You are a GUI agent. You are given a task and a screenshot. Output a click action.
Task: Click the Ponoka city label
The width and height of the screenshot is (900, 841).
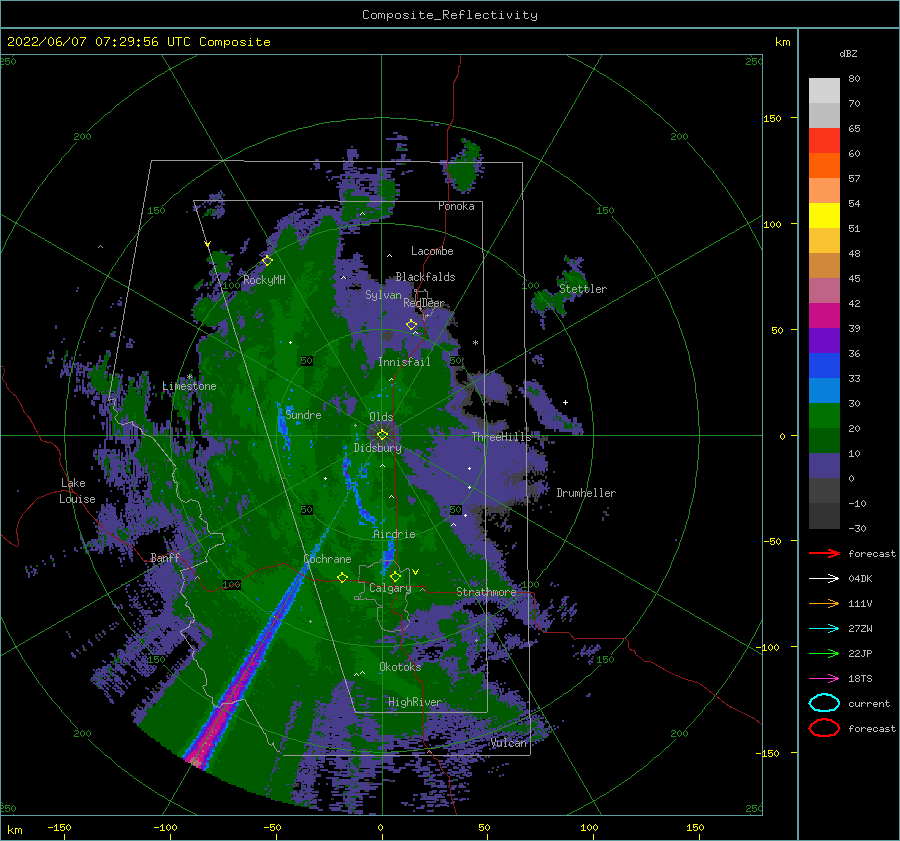pos(456,206)
